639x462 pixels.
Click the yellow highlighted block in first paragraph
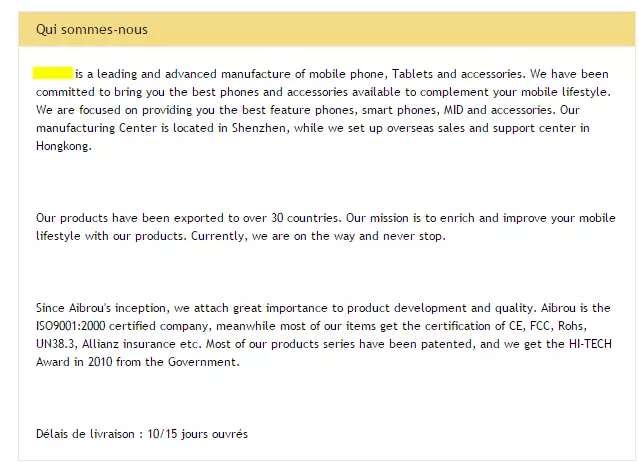pyautogui.click(x=53, y=74)
